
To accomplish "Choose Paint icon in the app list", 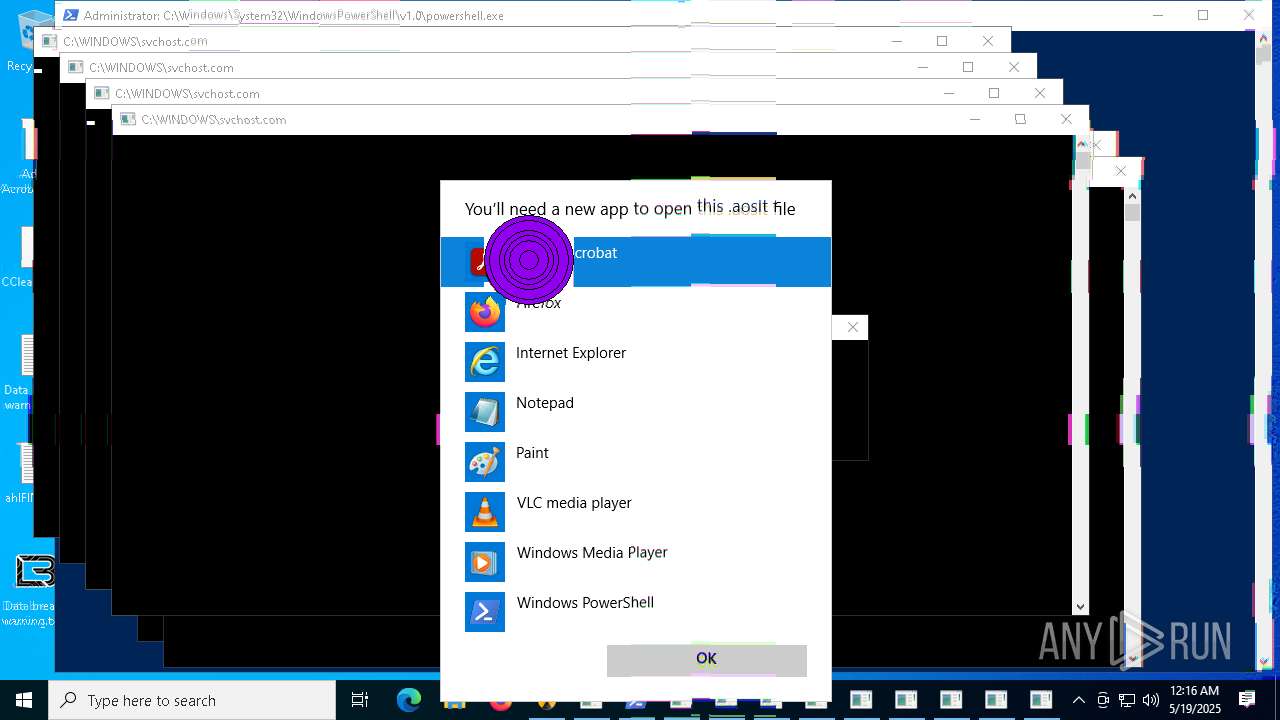I will [485, 462].
